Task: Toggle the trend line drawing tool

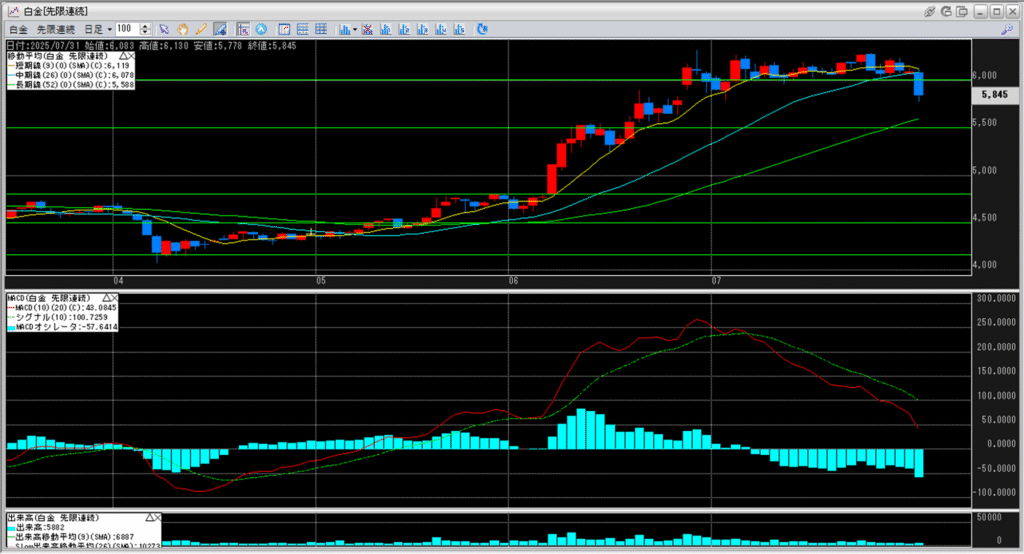Action: tap(222, 29)
